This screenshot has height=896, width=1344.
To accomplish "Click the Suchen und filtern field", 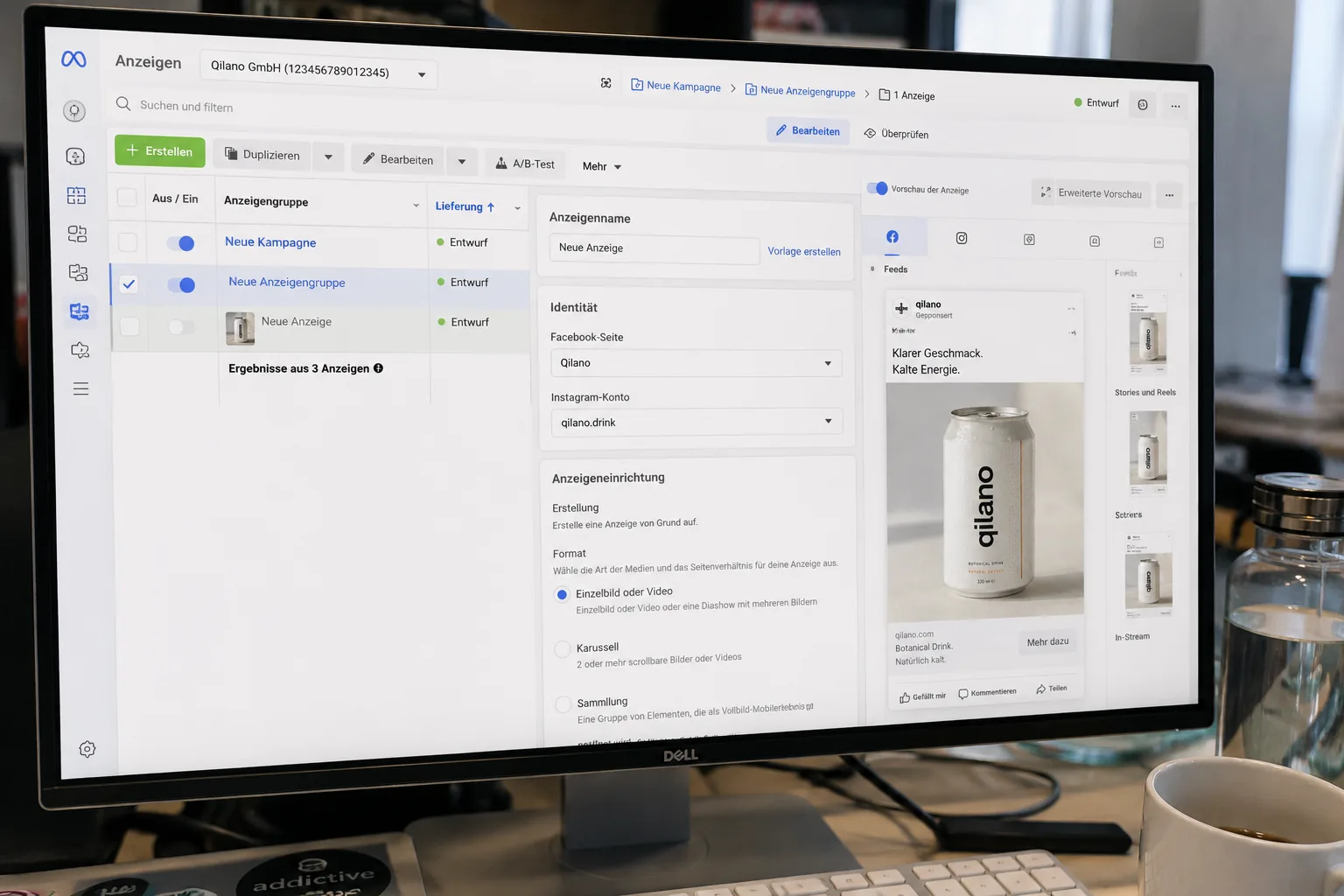I will (186, 107).
